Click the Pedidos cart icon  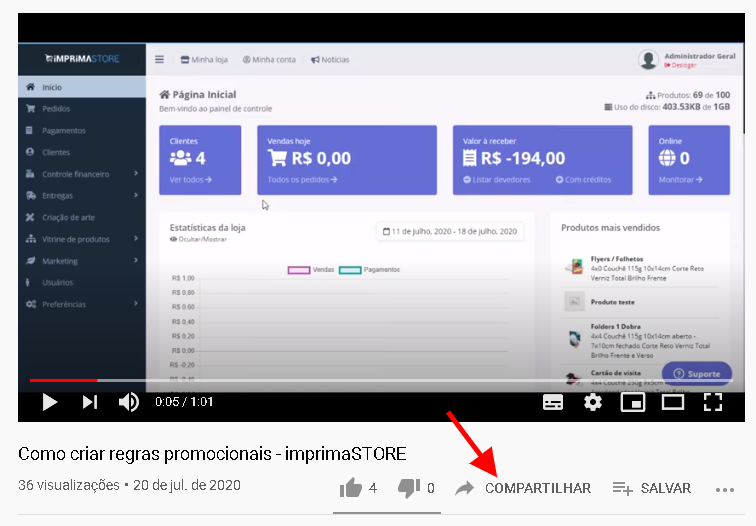click(30, 108)
